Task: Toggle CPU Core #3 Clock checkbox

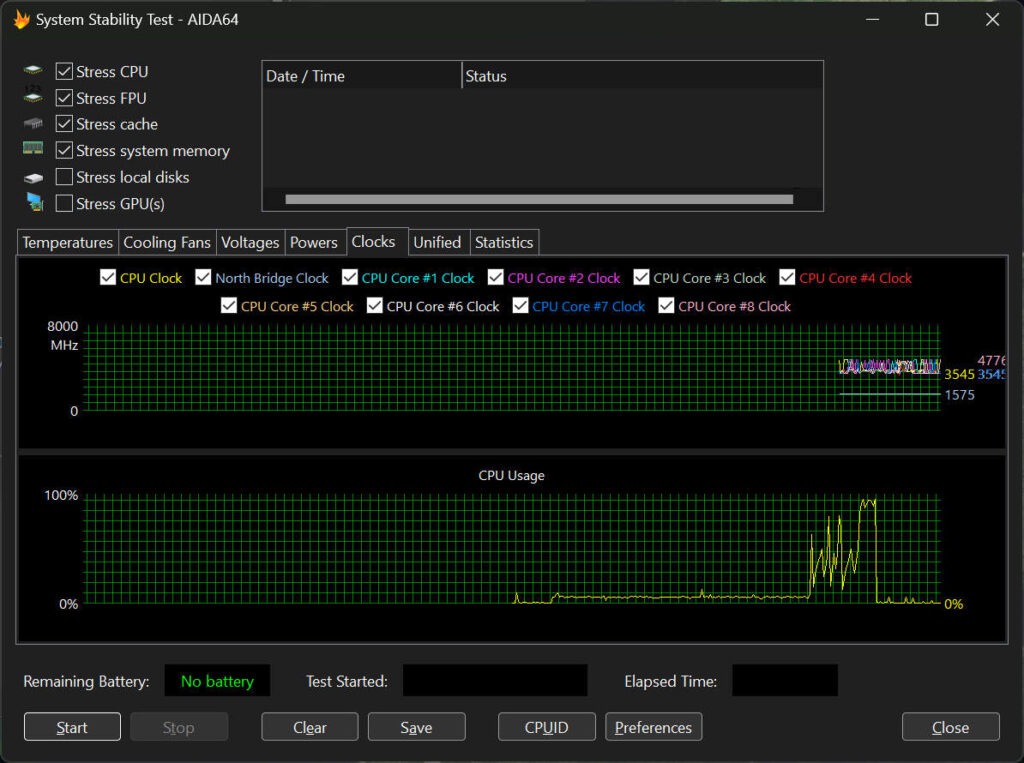Action: click(641, 278)
